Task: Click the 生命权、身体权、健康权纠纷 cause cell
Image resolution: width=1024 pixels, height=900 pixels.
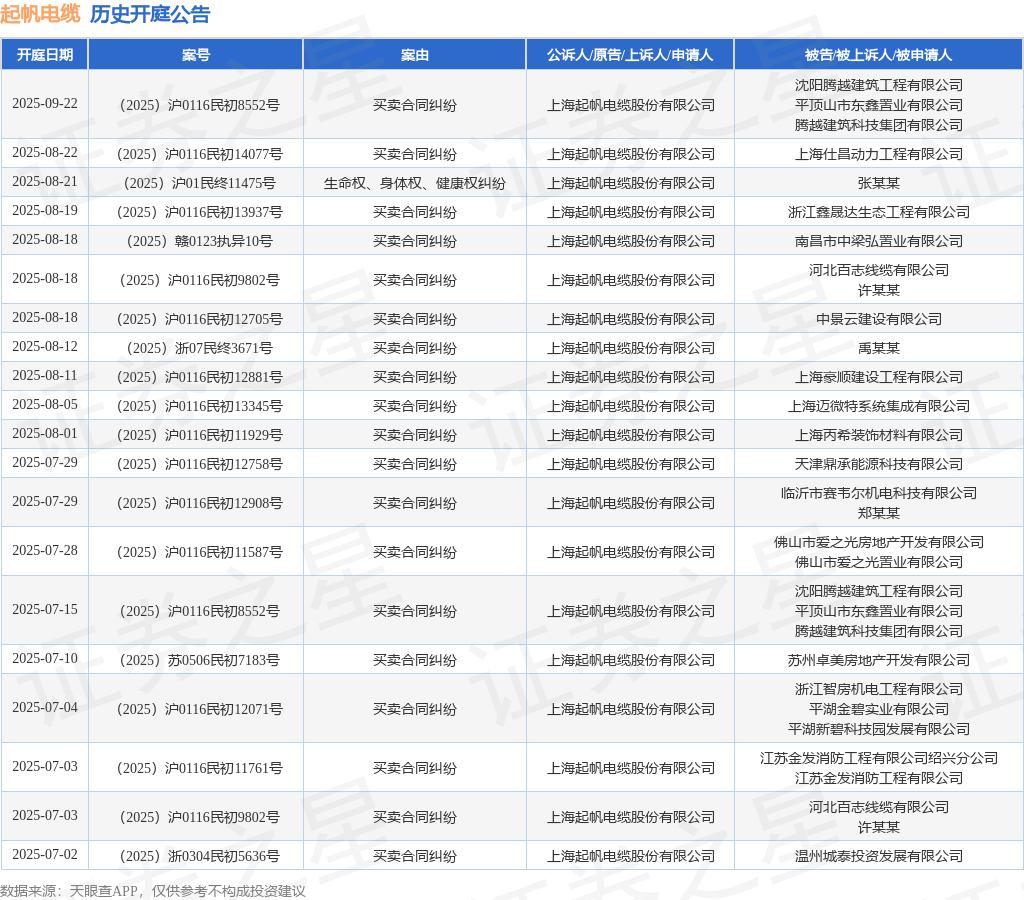Action: pyautogui.click(x=415, y=184)
